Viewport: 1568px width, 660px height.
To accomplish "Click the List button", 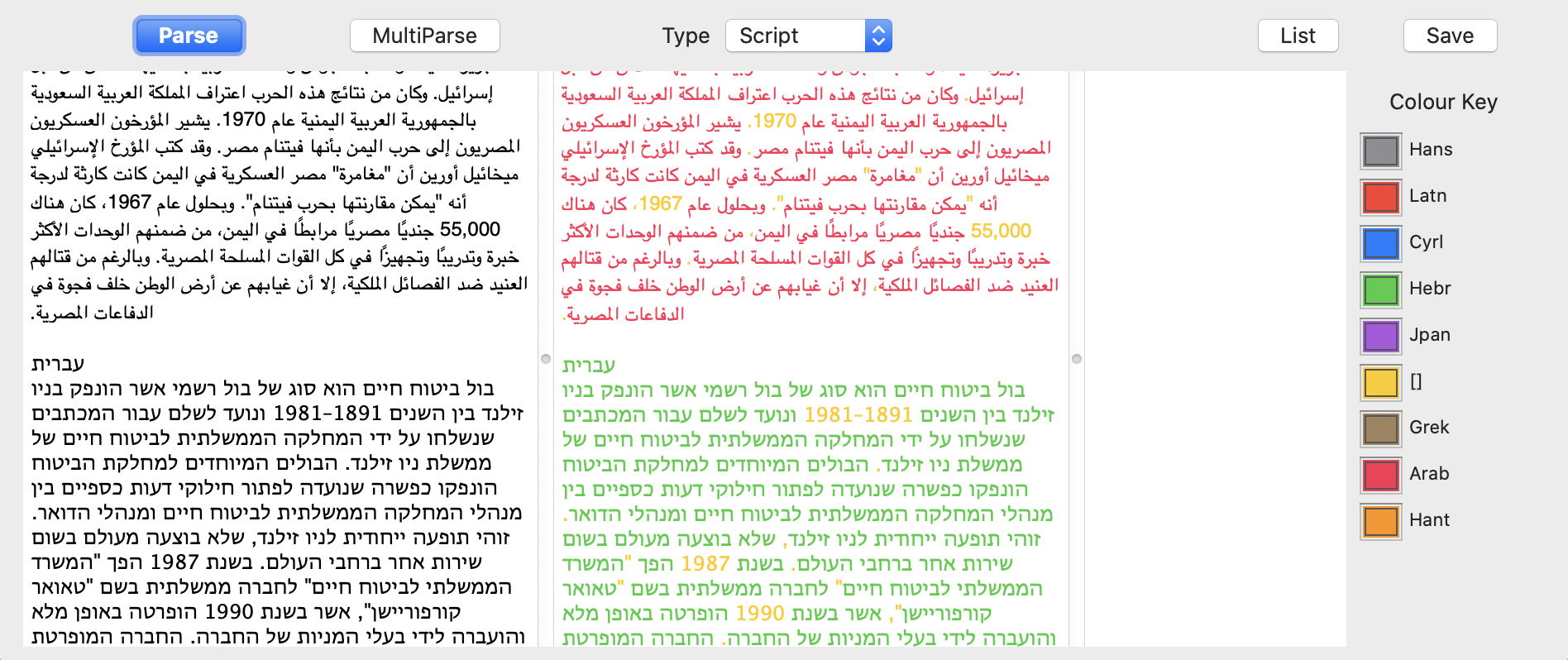I will 1298,36.
